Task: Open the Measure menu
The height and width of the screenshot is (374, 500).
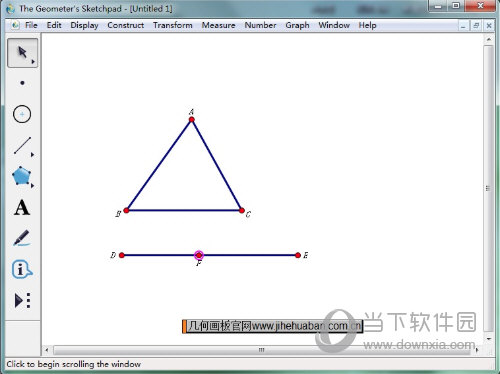Action: click(218, 25)
